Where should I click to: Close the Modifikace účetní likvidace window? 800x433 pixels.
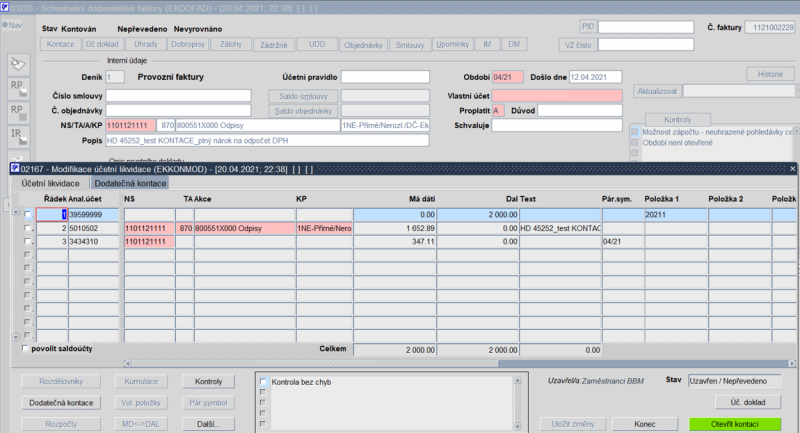pos(792,169)
